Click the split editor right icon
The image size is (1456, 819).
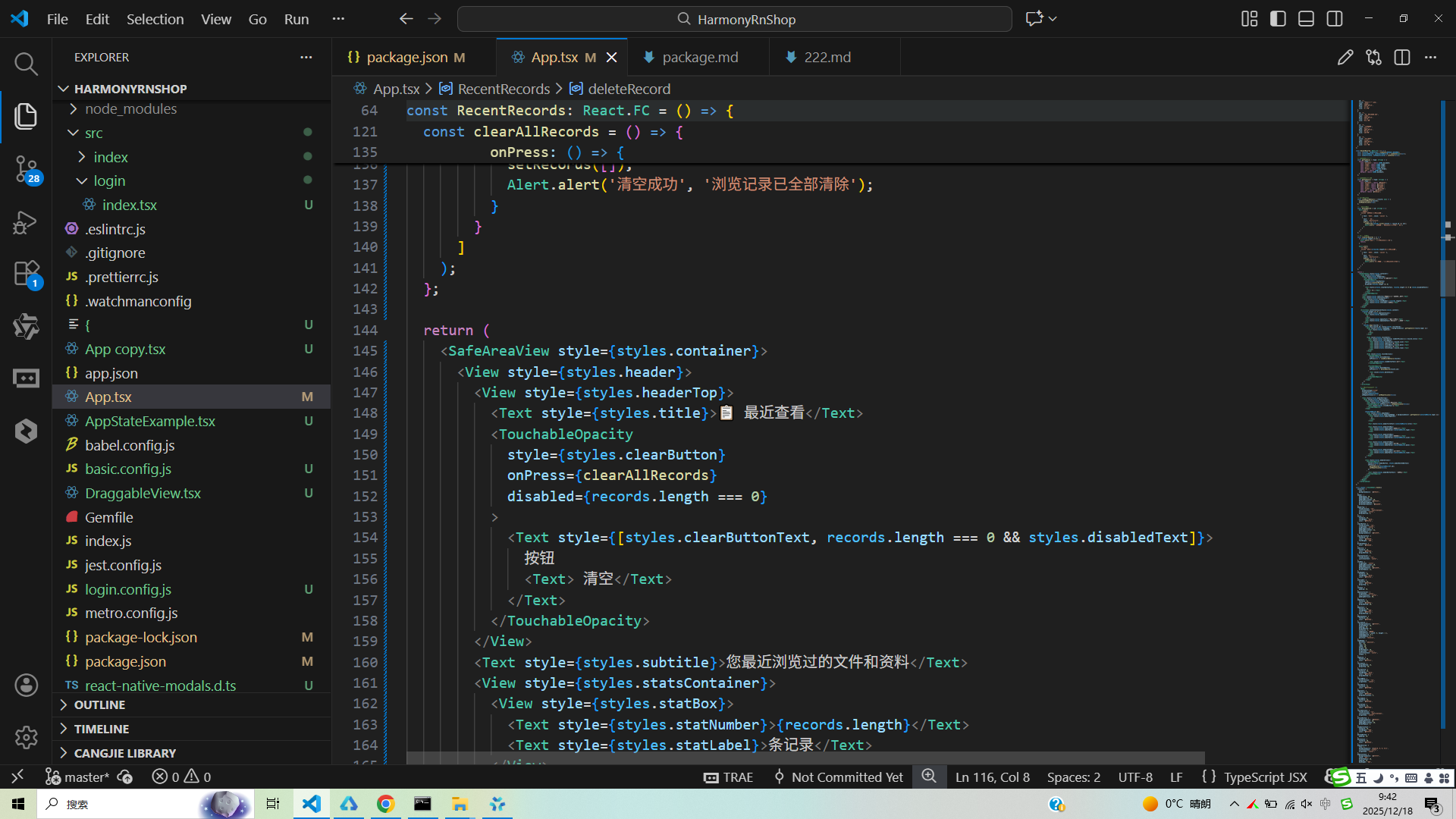pos(1402,58)
